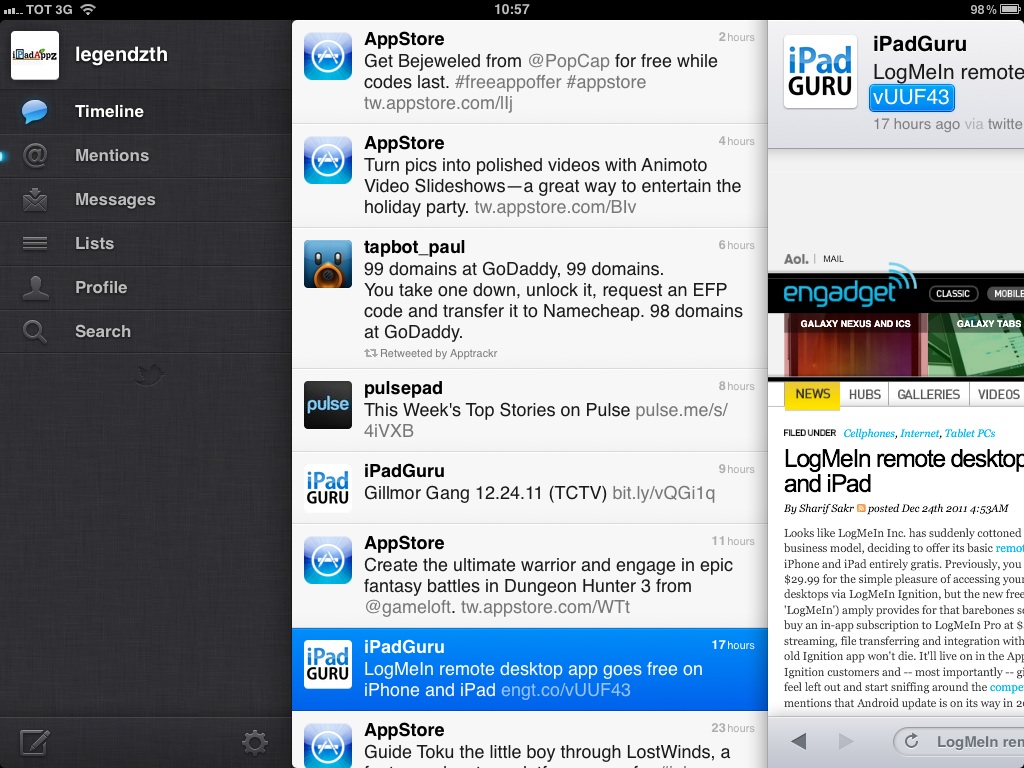
Task: Tap the Search magnifier icon
Action: 35,331
